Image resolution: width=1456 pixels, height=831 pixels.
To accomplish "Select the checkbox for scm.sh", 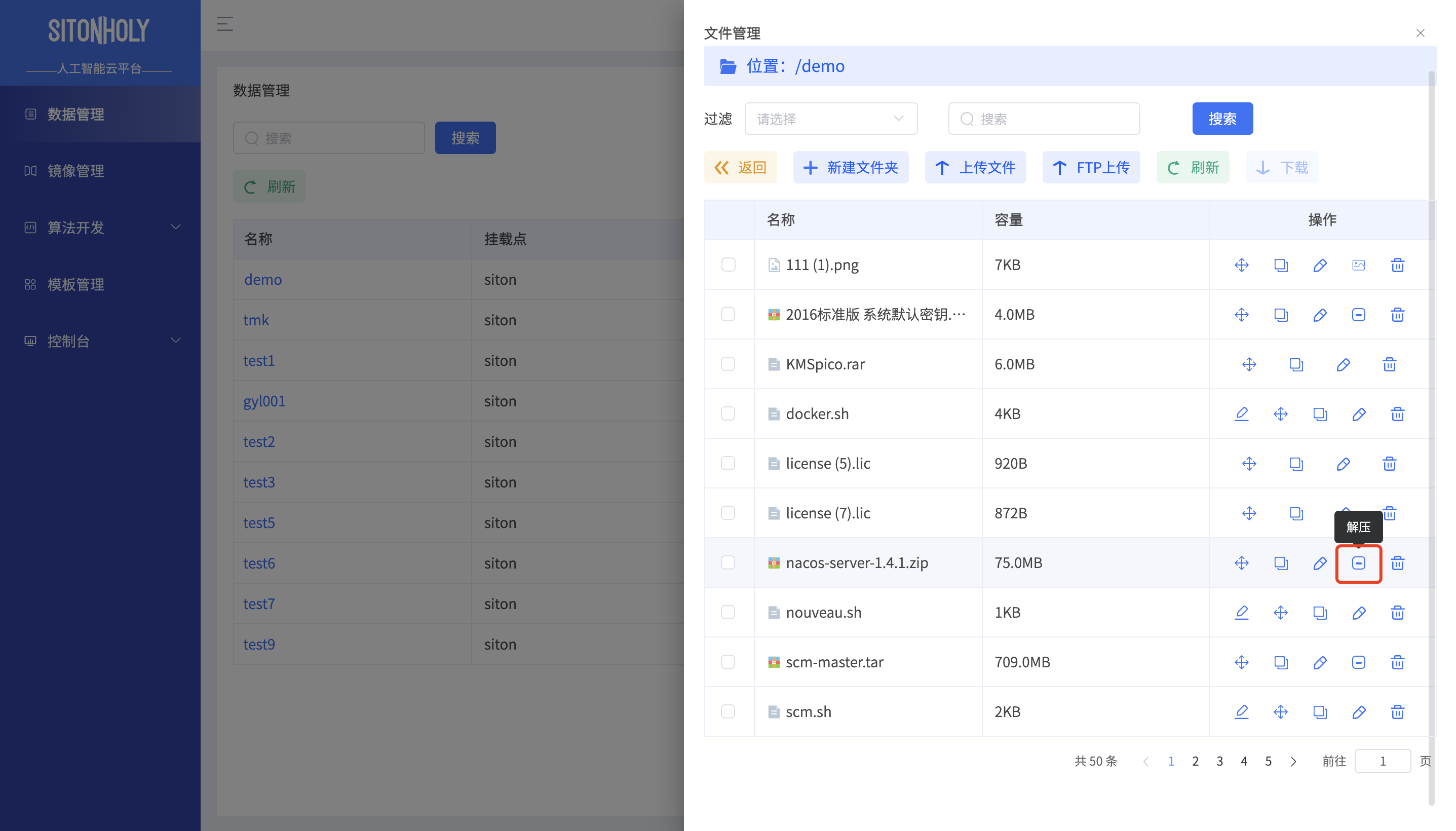I will click(728, 712).
